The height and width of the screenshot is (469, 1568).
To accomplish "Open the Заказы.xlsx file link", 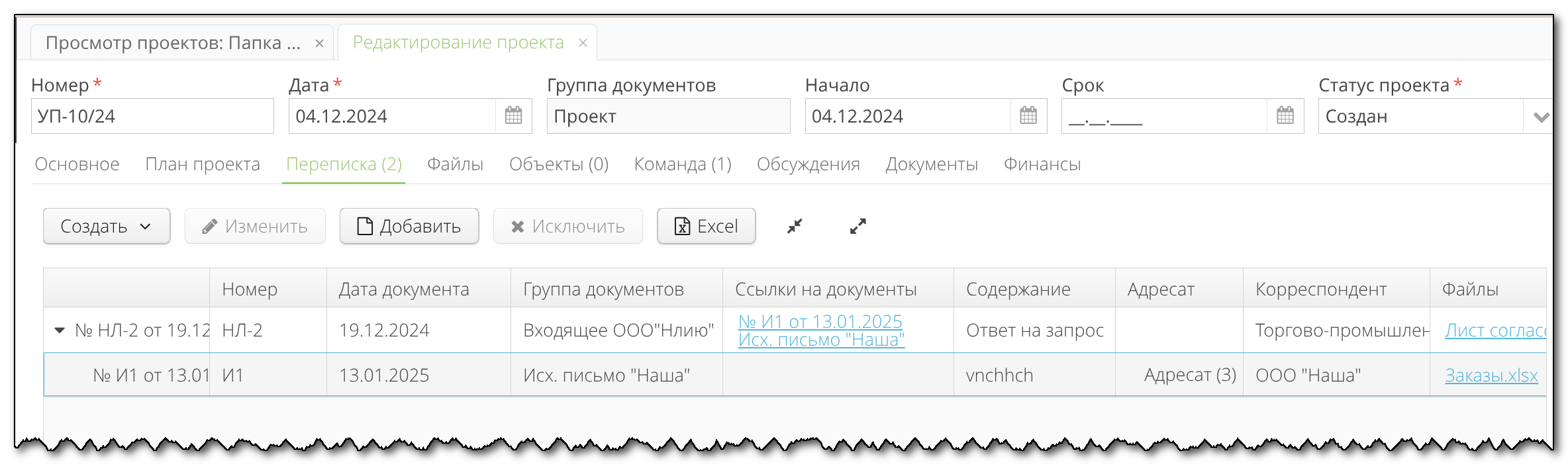I will pyautogui.click(x=1491, y=376).
